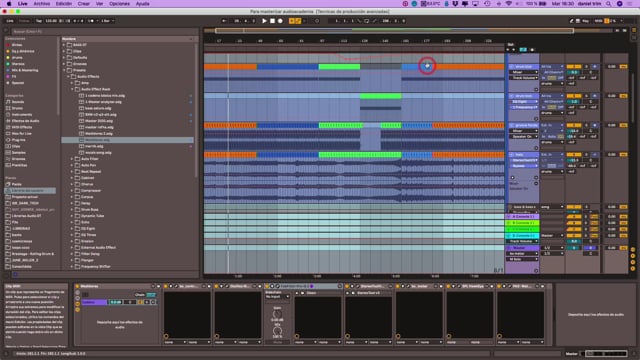This screenshot has height=360, width=640.
Task: Toggle the Key map mode switch
Action: (585, 21)
